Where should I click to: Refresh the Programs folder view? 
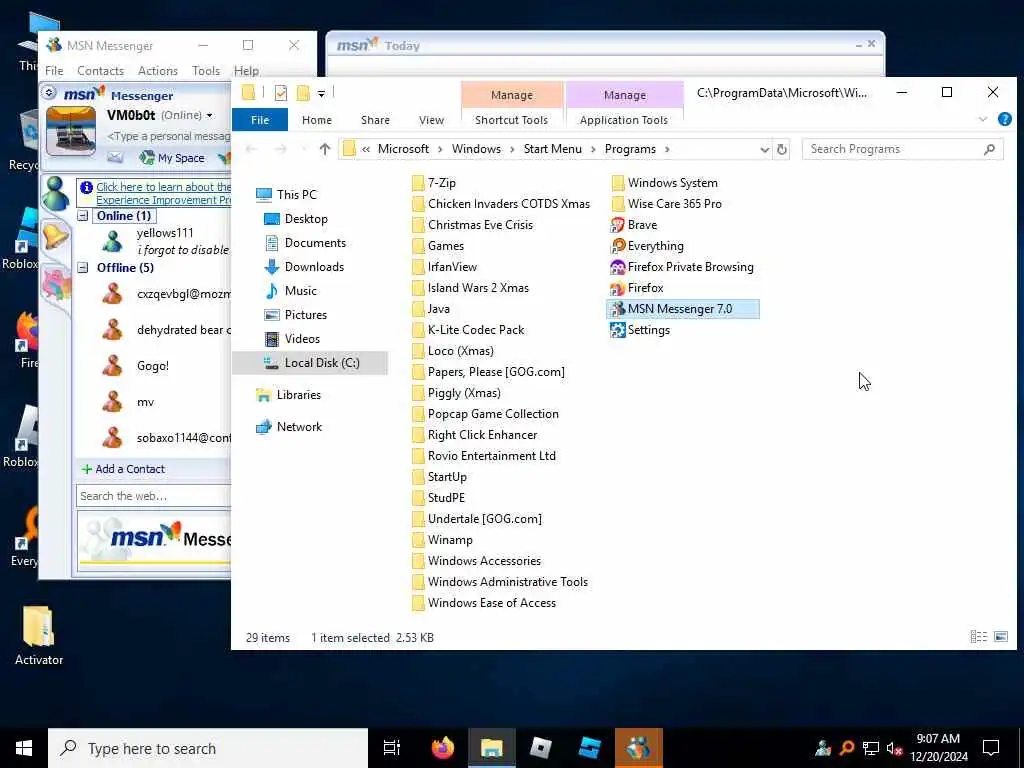pos(782,150)
